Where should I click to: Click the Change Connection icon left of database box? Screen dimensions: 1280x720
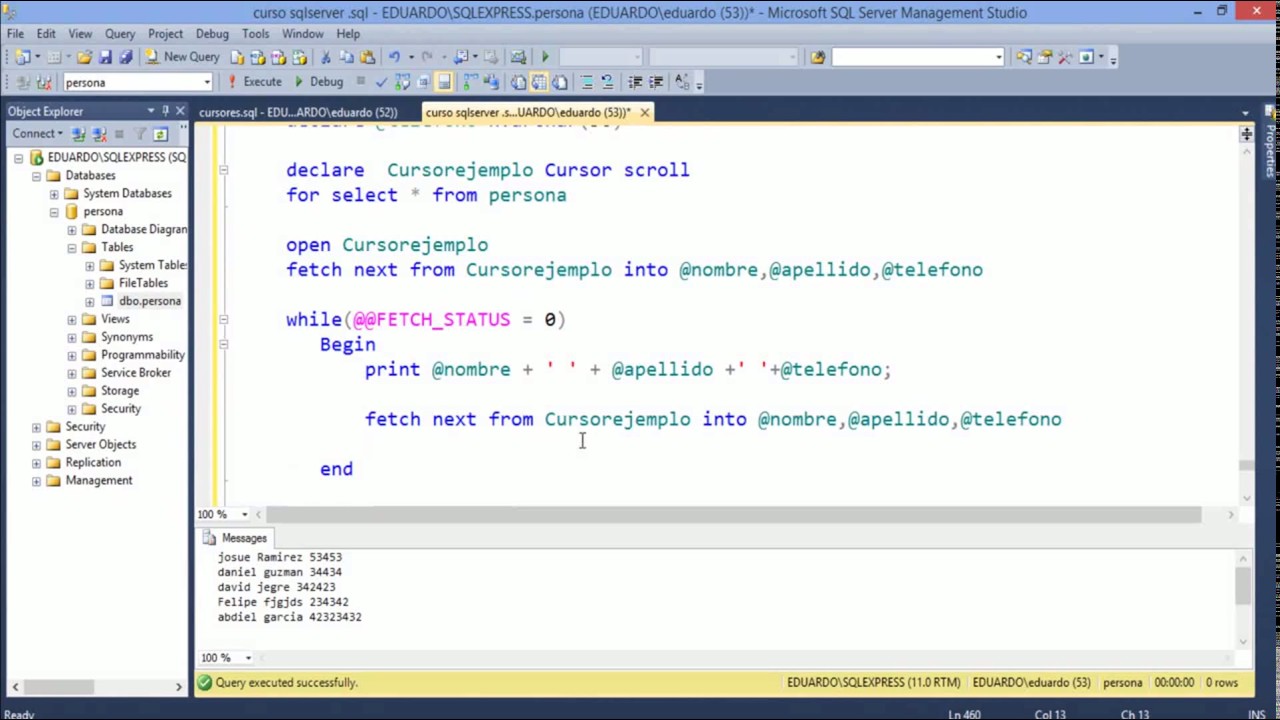(x=43, y=82)
